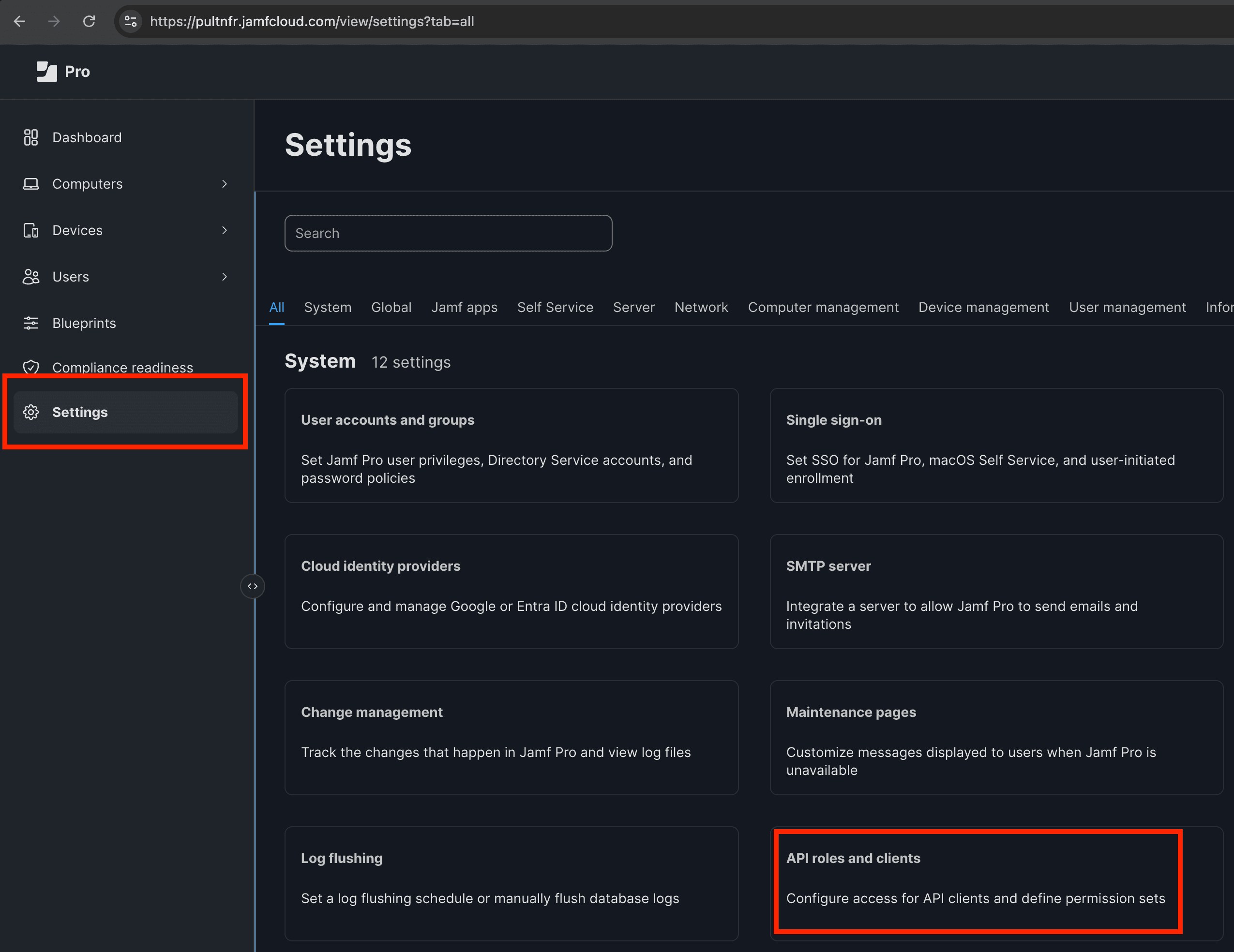Select the Blueprints sidebar icon

tap(31, 323)
